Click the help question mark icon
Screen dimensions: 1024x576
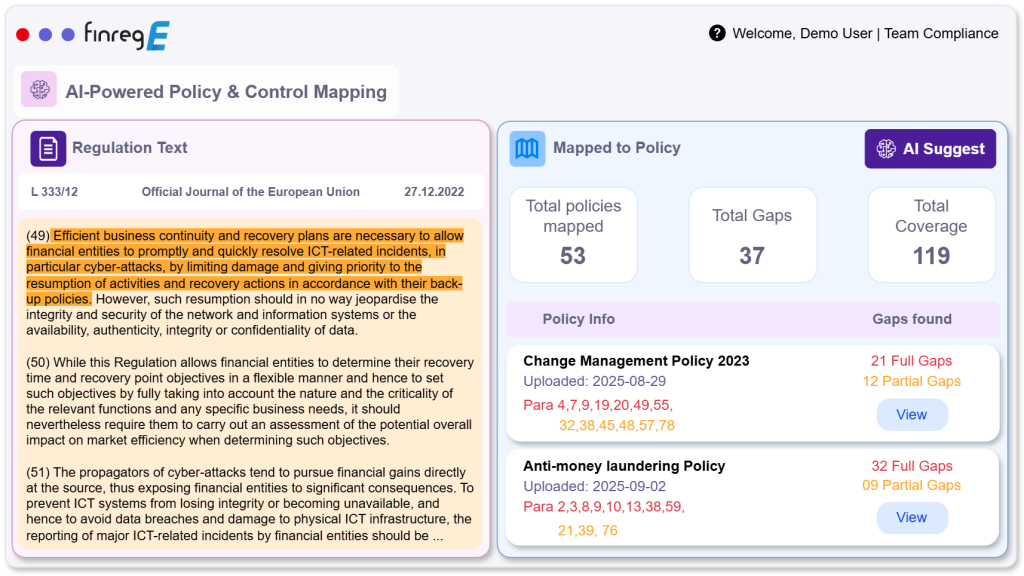[717, 33]
